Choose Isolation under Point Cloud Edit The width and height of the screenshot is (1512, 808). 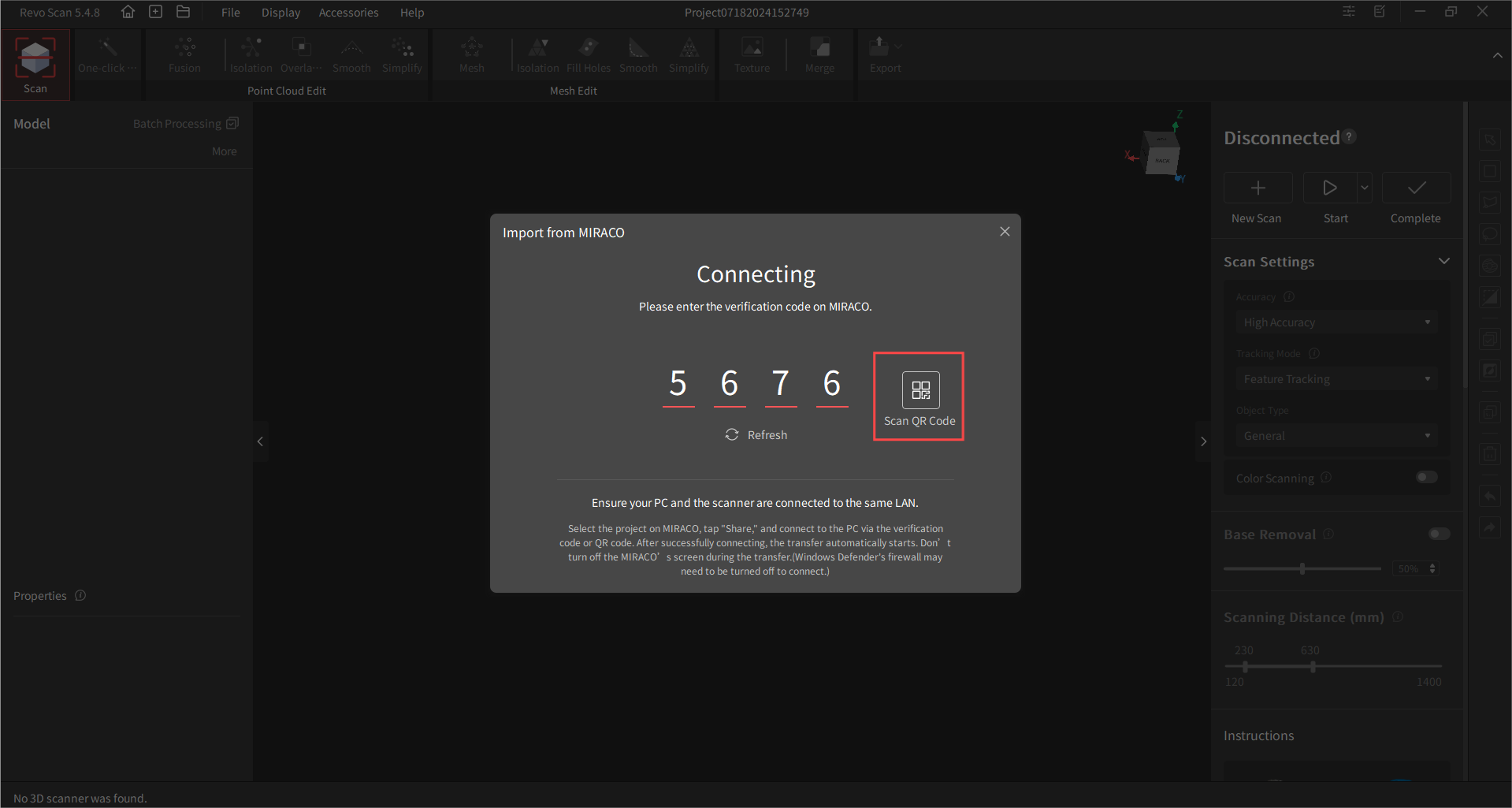(x=251, y=55)
